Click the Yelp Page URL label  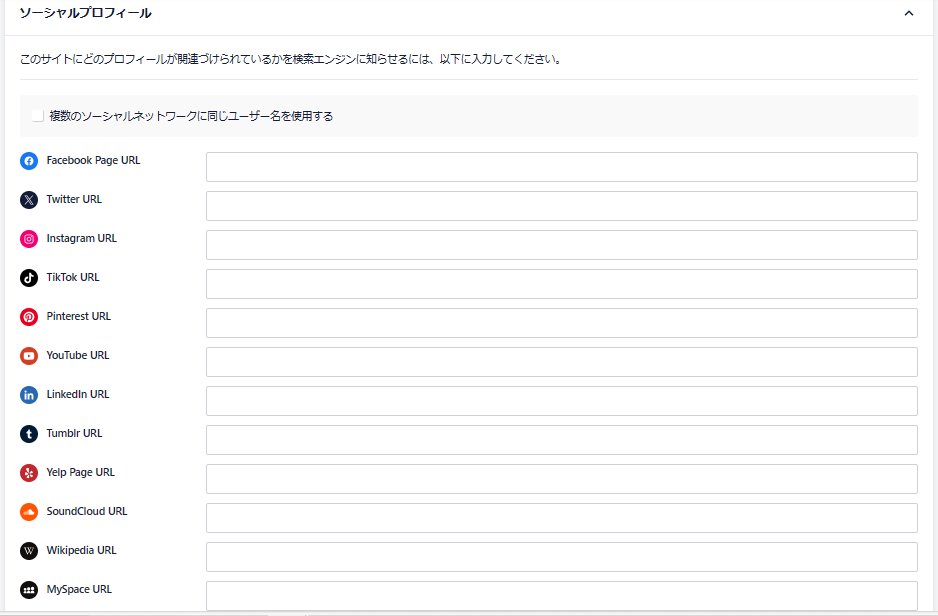tap(81, 472)
